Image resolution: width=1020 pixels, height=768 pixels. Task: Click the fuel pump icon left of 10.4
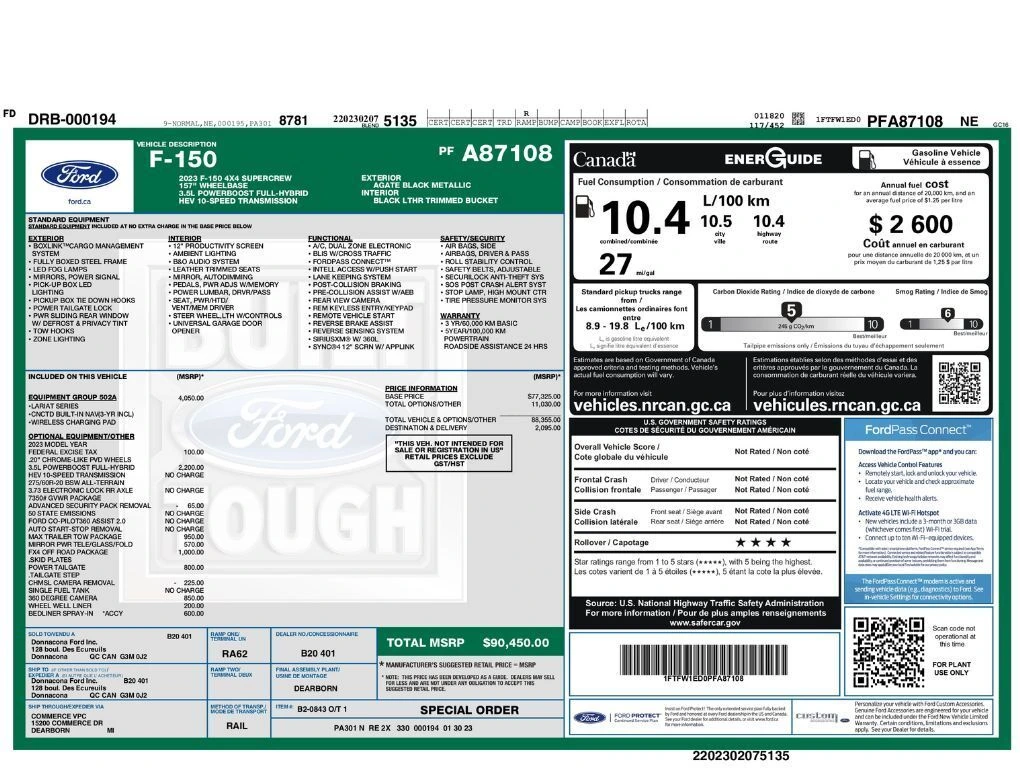[x=585, y=207]
